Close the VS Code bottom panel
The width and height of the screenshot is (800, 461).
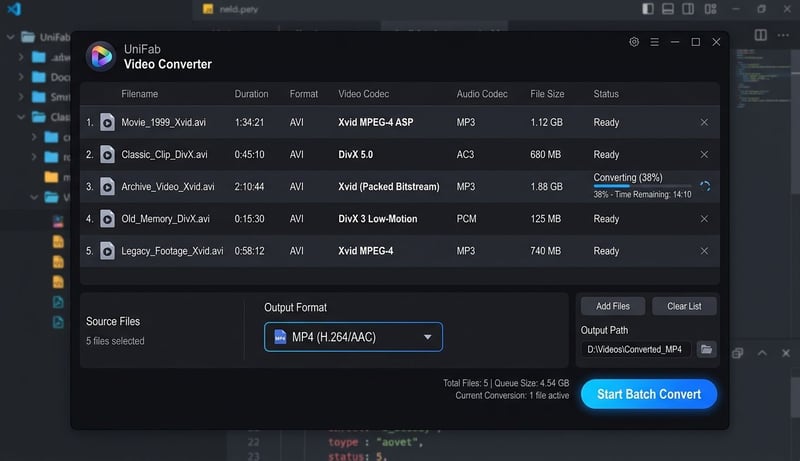click(x=786, y=353)
